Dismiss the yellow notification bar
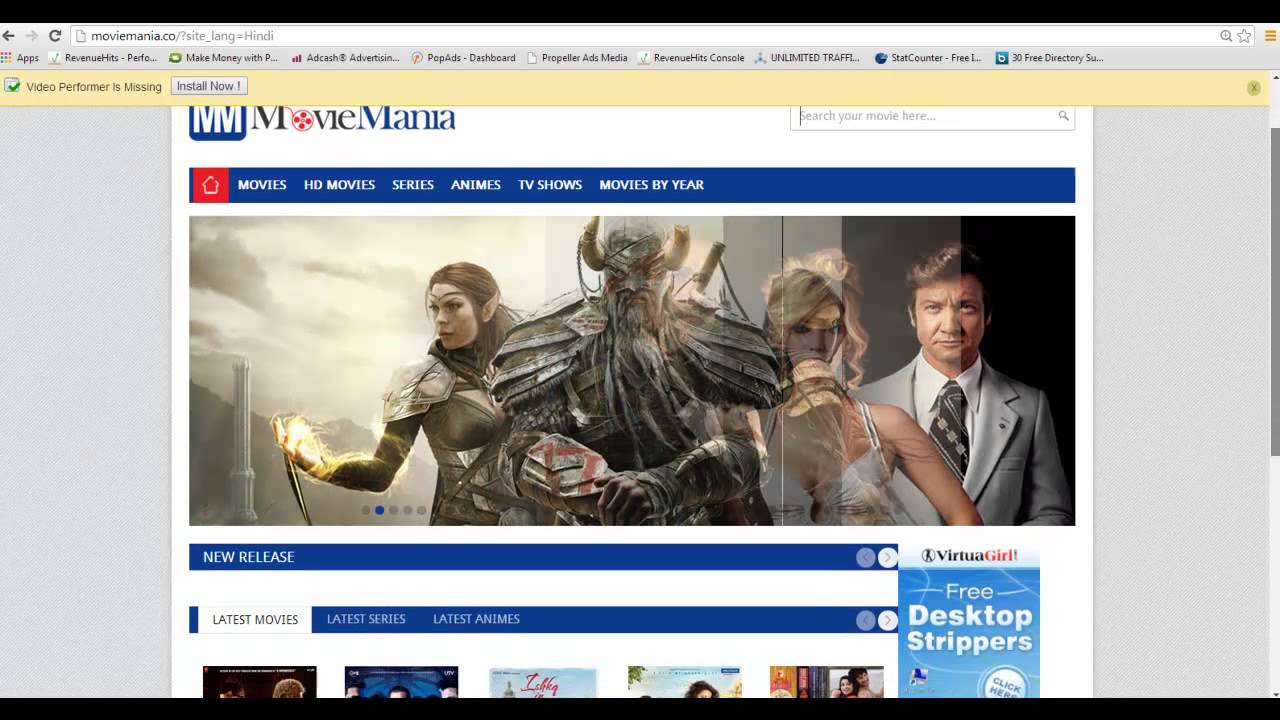The height and width of the screenshot is (720, 1280). tap(1253, 88)
